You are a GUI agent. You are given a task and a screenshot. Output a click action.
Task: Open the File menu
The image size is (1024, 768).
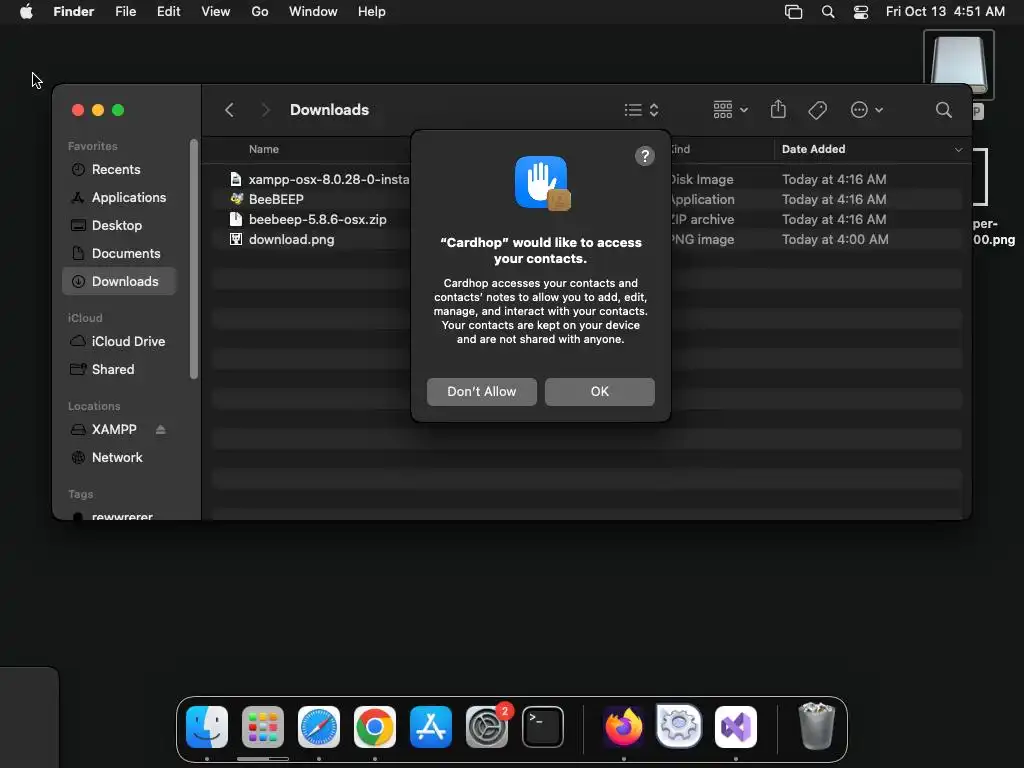(x=125, y=12)
